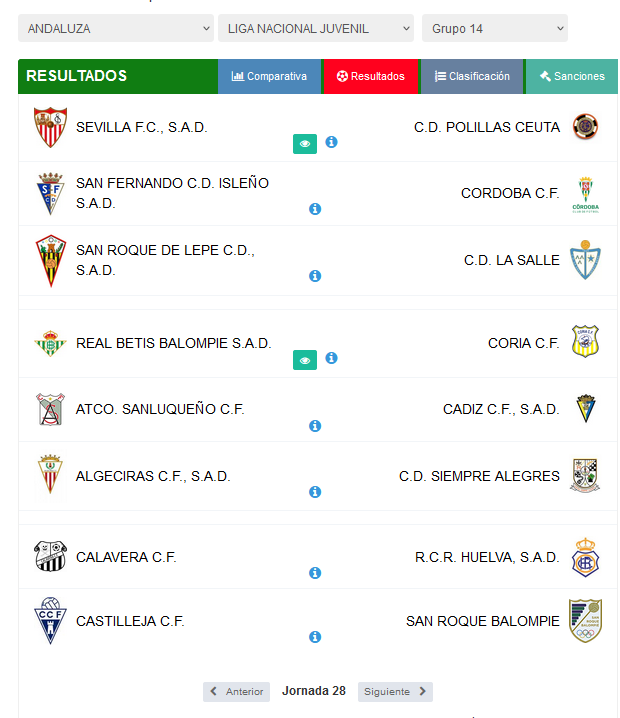The width and height of the screenshot is (620, 718).
Task: Go to the Anterior jornada
Action: click(x=236, y=691)
